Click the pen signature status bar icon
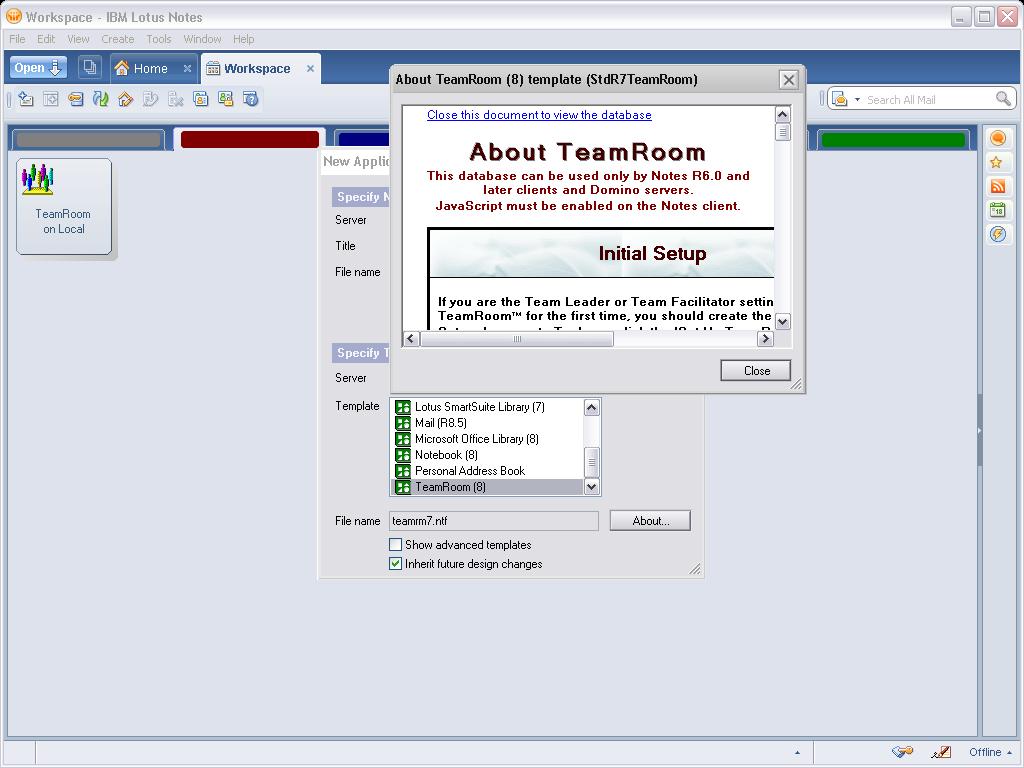The image size is (1024, 768). pyautogui.click(x=941, y=752)
